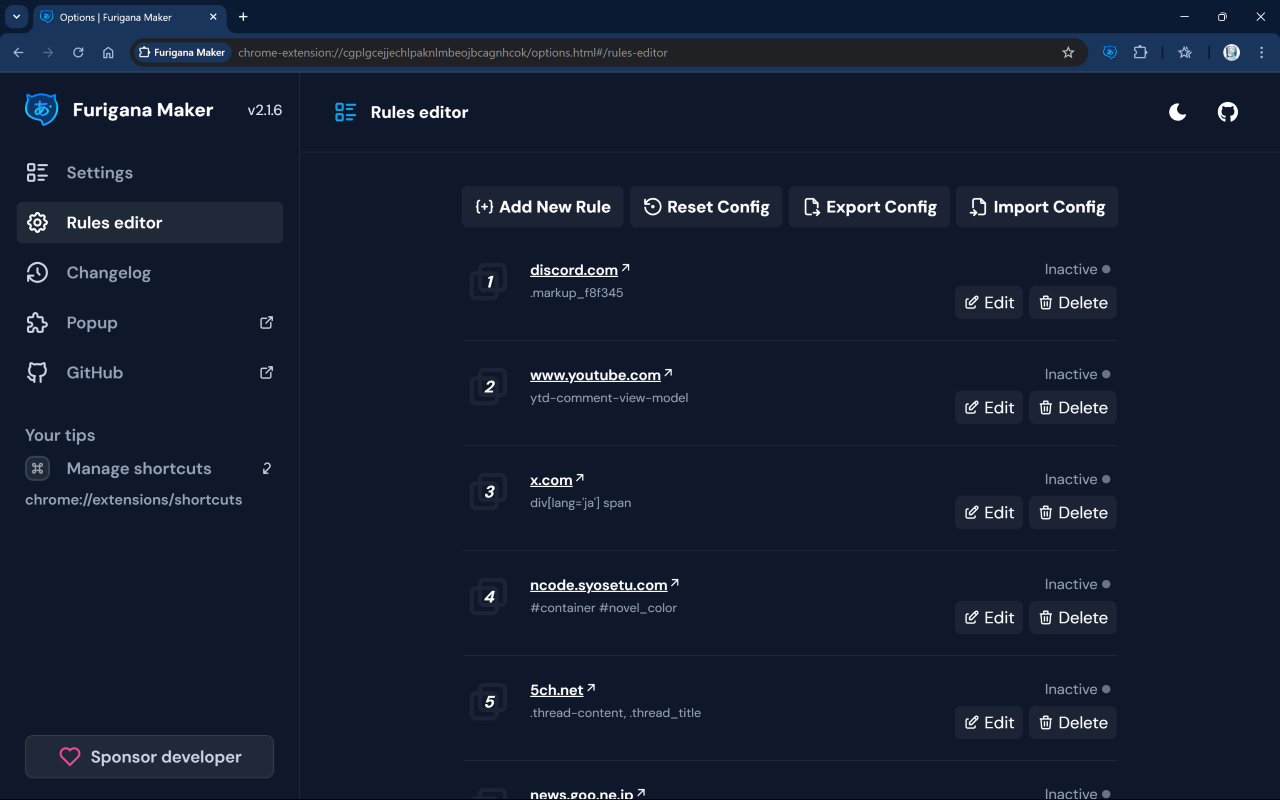Open Changelog in sidebar
The width and height of the screenshot is (1280, 800).
coord(150,273)
